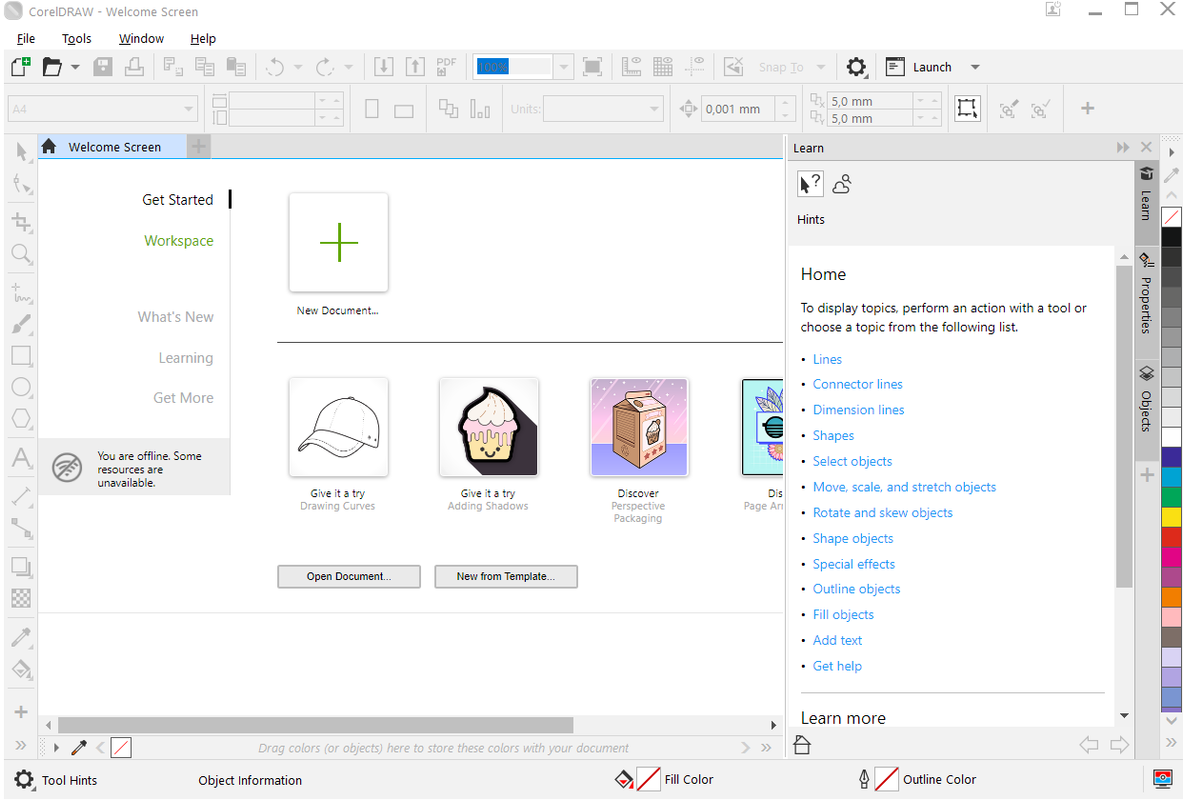The image size is (1184, 800).
Task: Click the document palette eyedropper icon
Action: coord(79,748)
